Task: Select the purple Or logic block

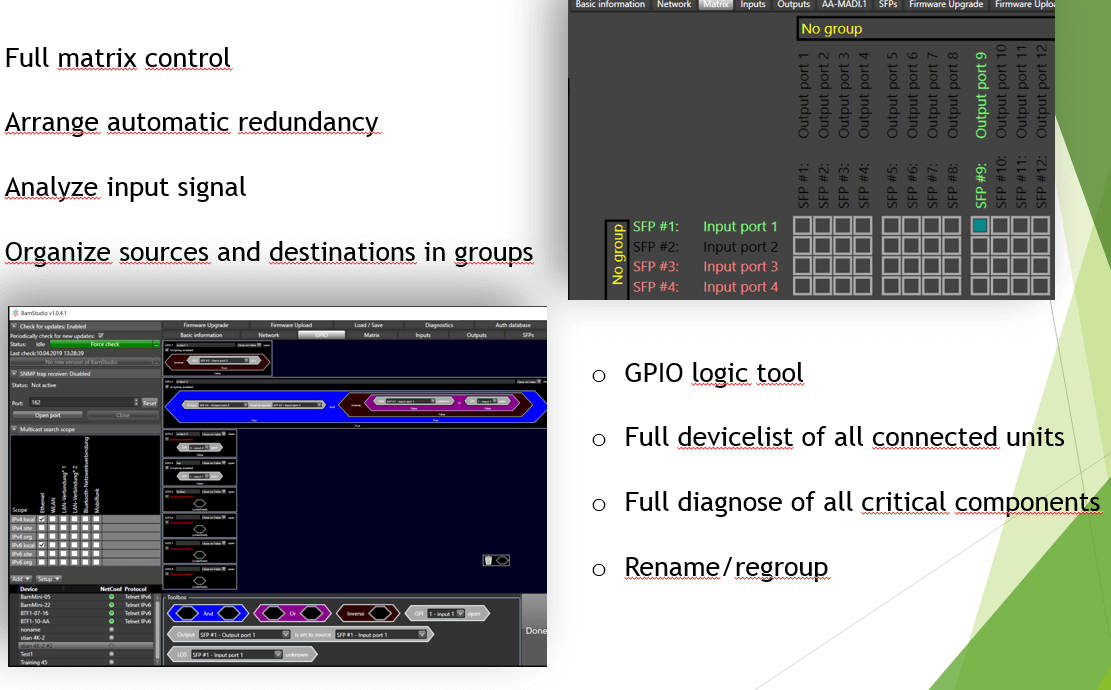Action: (x=291, y=613)
